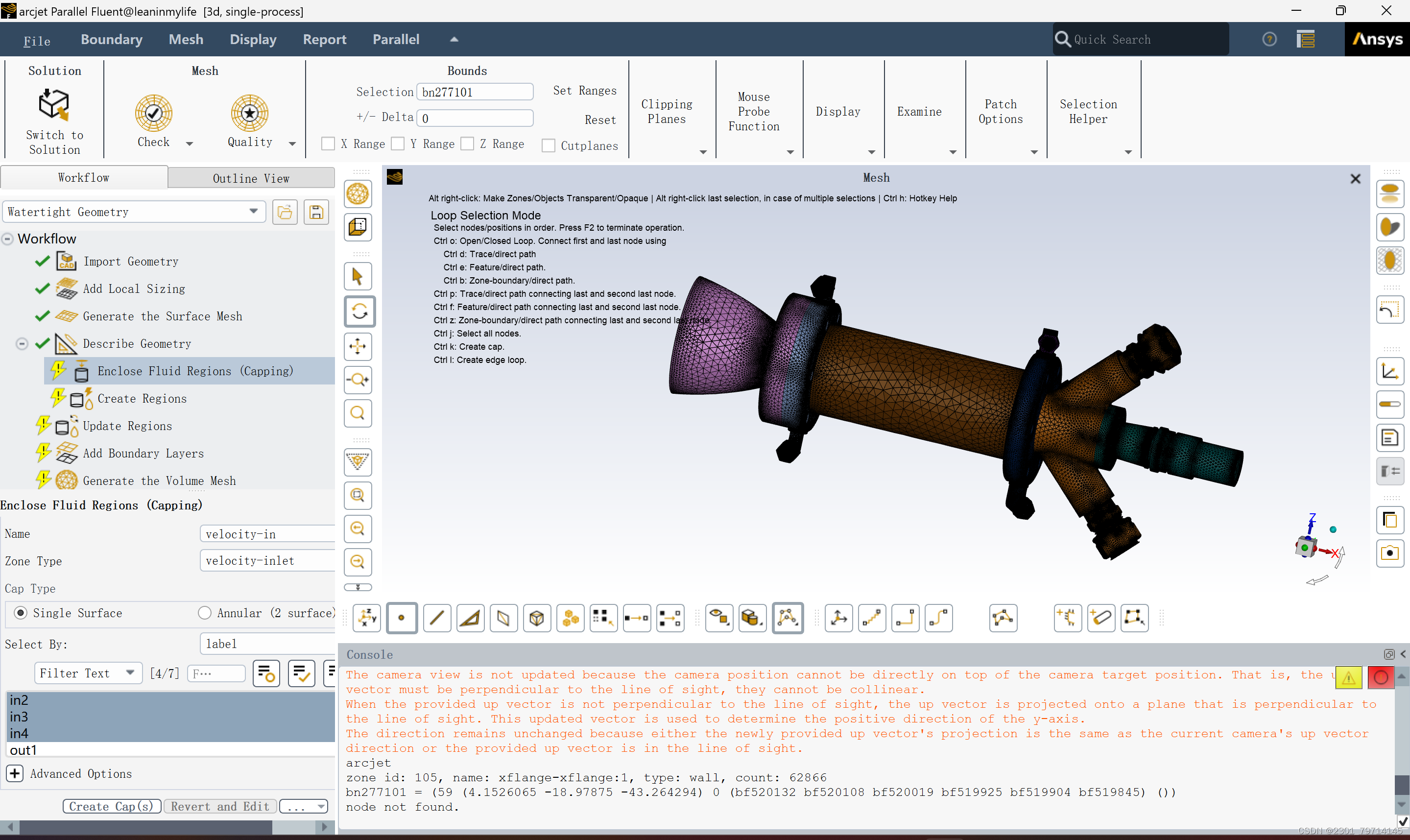Click the open workflow folder icon
This screenshot has width=1410, height=840.
pyautogui.click(x=285, y=212)
